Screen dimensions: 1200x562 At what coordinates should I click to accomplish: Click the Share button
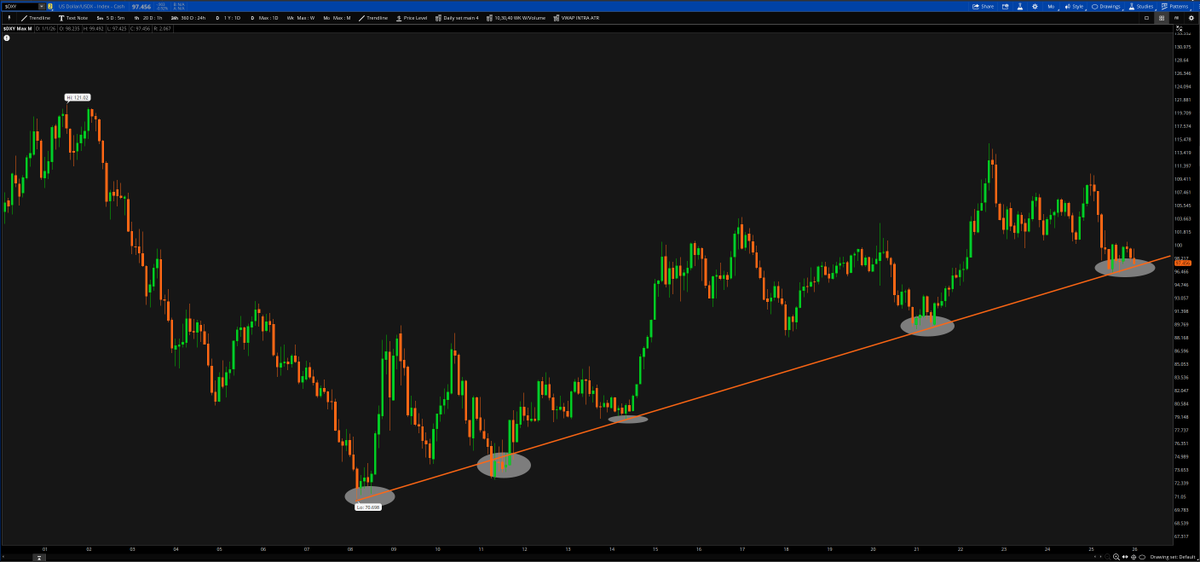982,6
